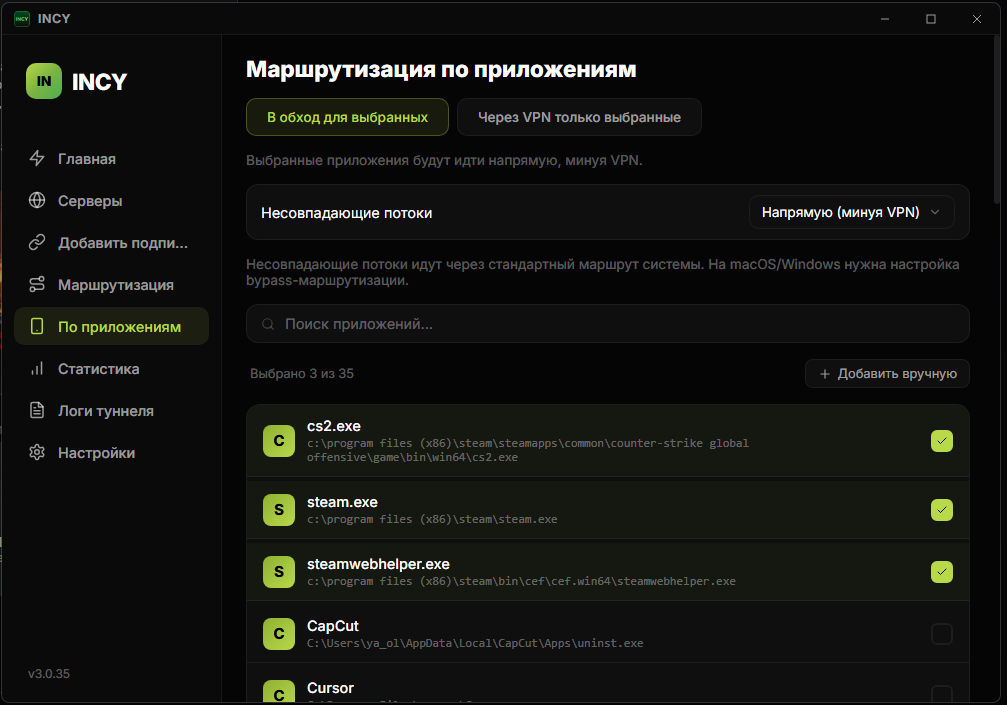This screenshot has height=705, width=1007.
Task: Open the Главная page
Action: [112, 159]
